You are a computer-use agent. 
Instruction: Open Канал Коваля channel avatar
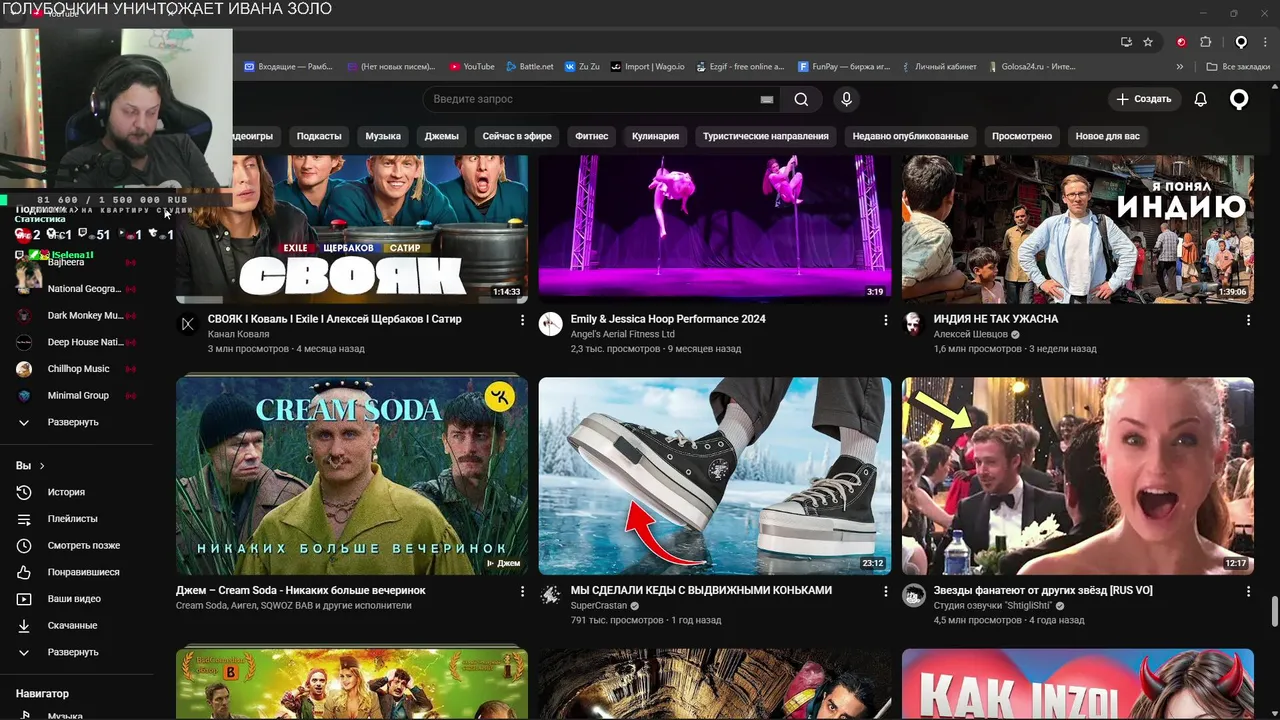pyautogui.click(x=187, y=324)
